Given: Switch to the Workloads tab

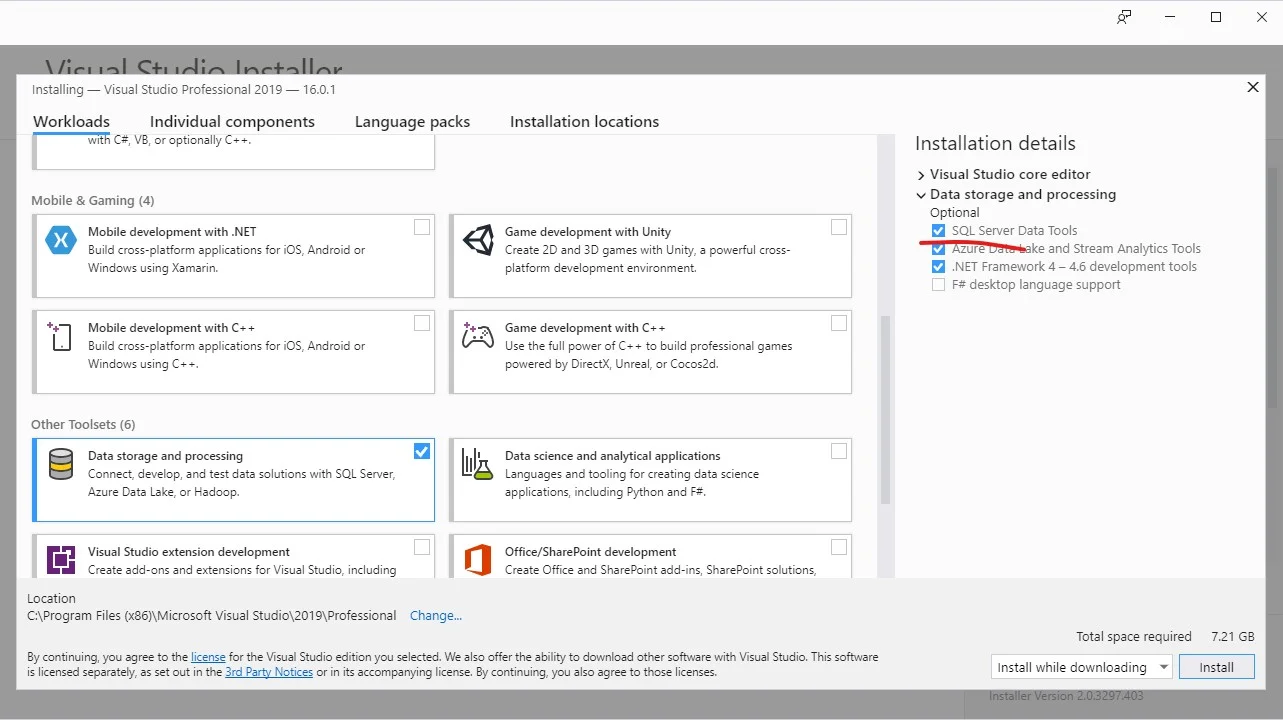Looking at the screenshot, I should click(x=71, y=122).
